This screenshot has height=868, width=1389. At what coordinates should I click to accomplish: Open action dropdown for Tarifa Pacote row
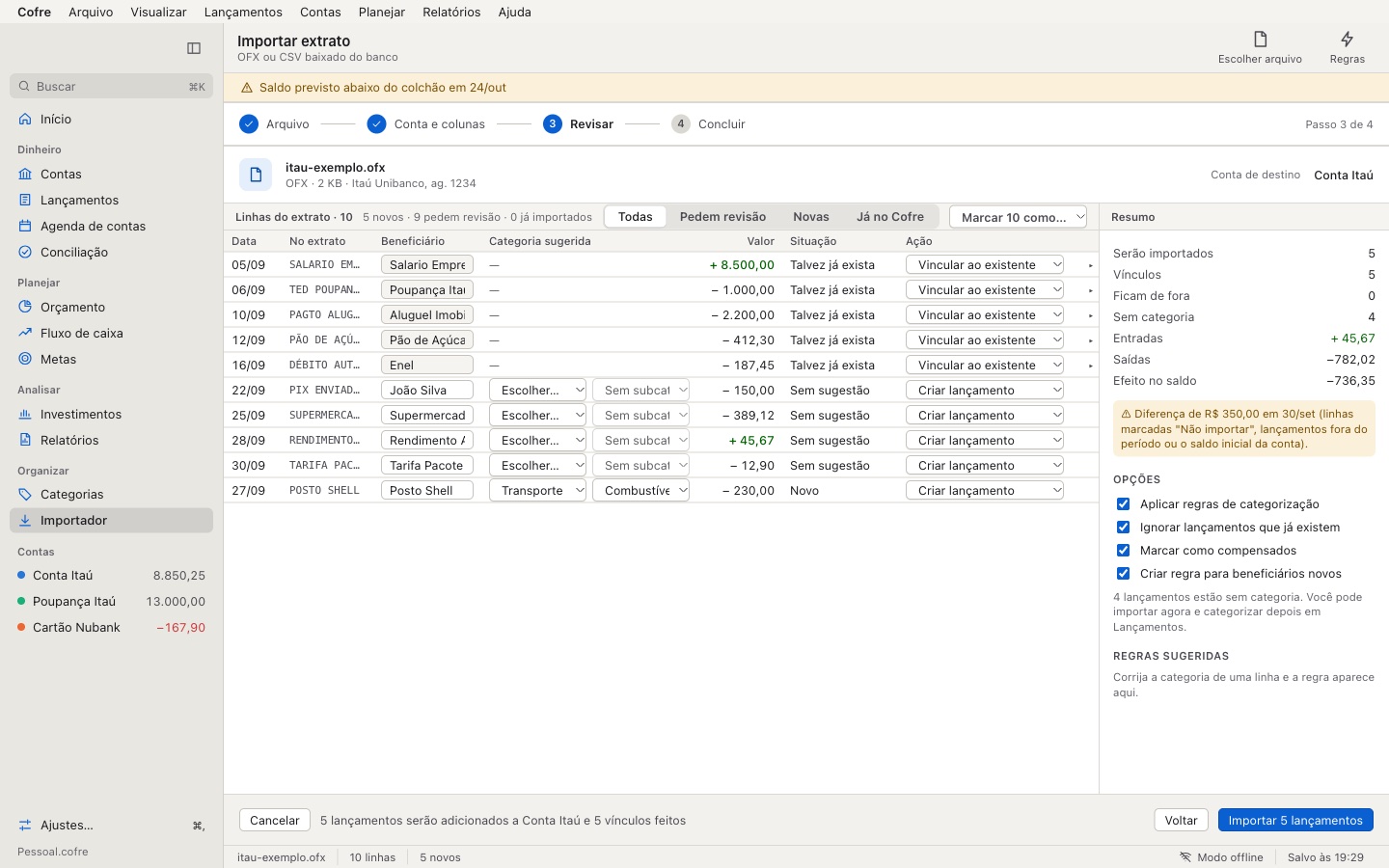click(x=985, y=466)
